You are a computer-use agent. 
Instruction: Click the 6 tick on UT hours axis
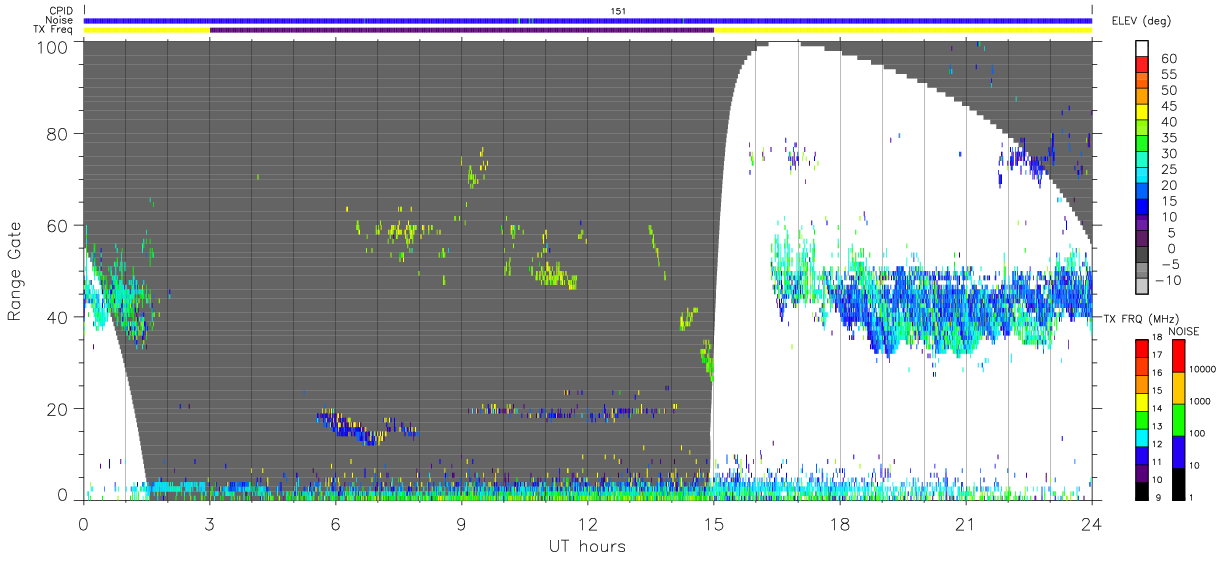pos(335,524)
